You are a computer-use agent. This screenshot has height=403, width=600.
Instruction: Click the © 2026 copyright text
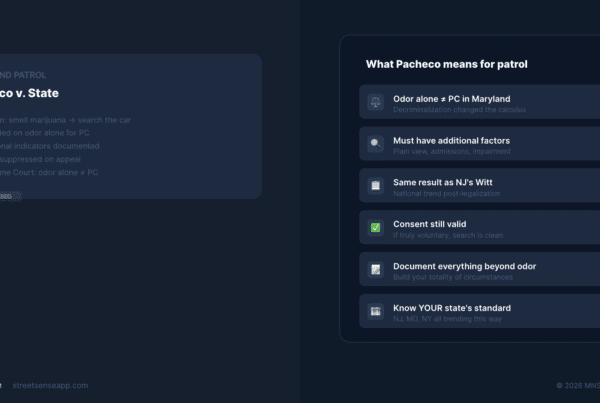tap(578, 385)
